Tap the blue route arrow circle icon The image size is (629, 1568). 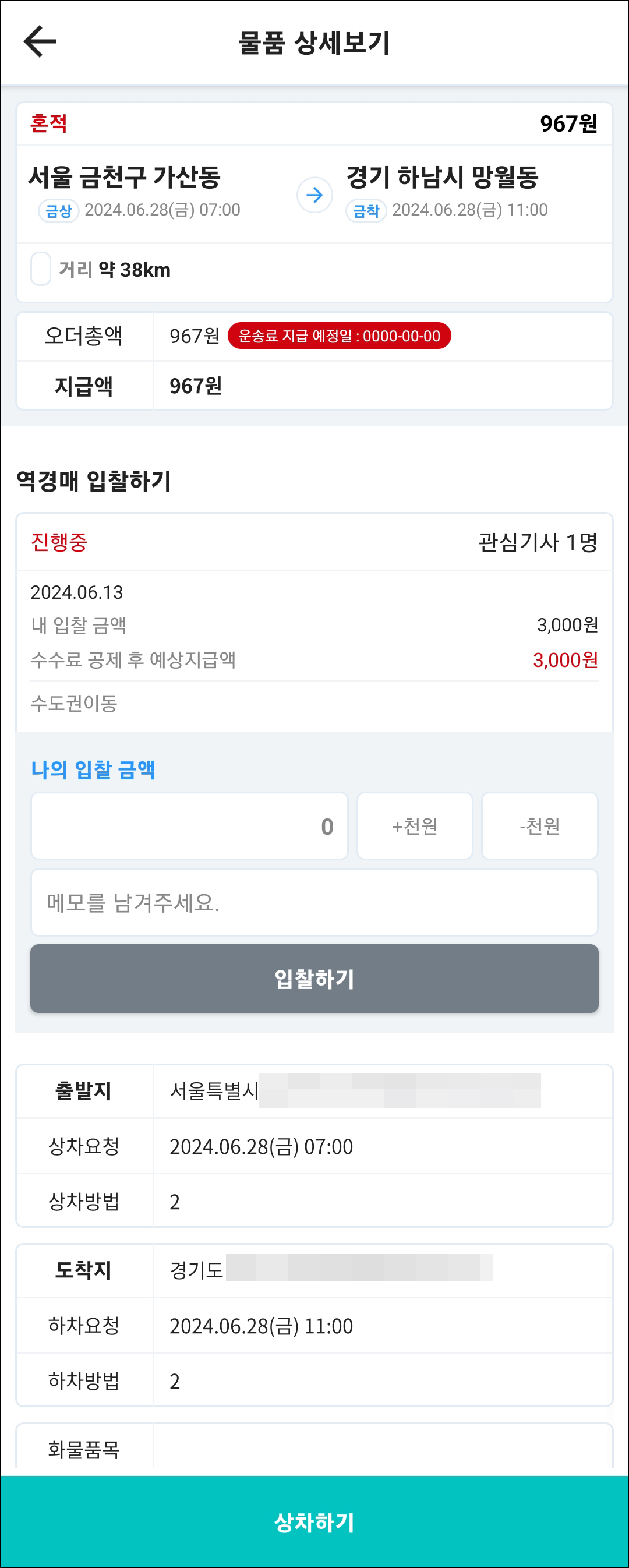314,195
